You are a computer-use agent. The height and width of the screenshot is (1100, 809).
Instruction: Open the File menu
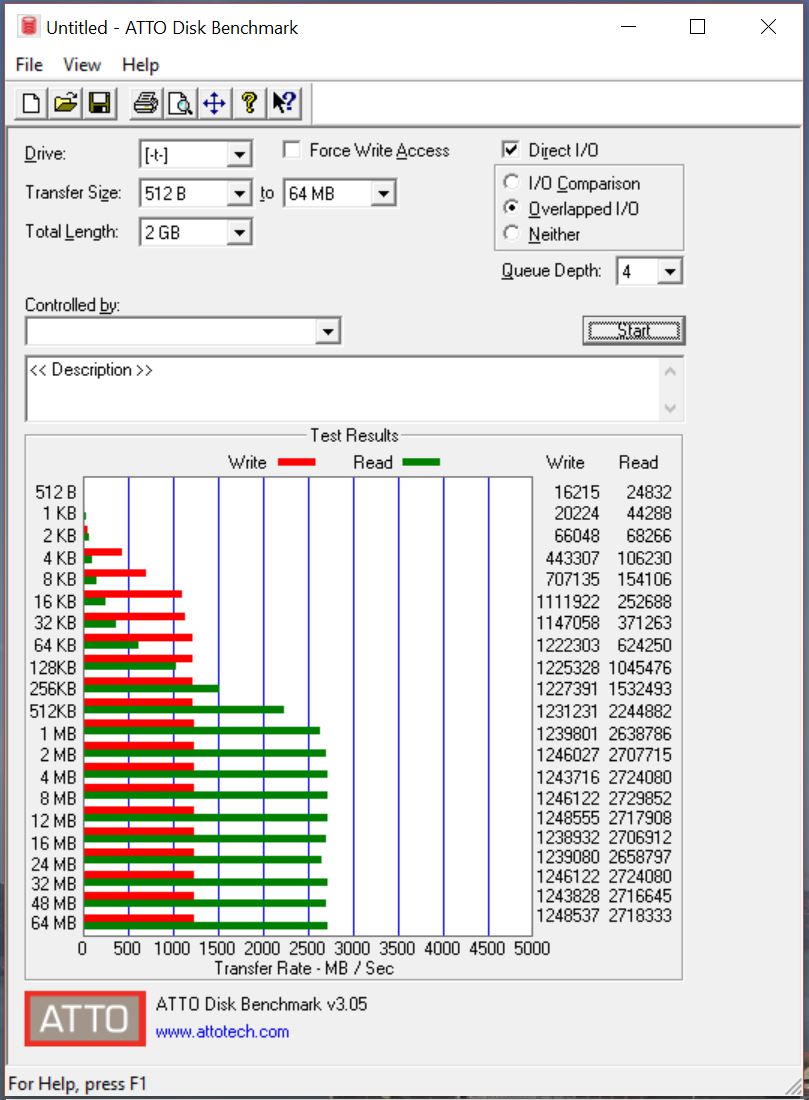[29, 65]
